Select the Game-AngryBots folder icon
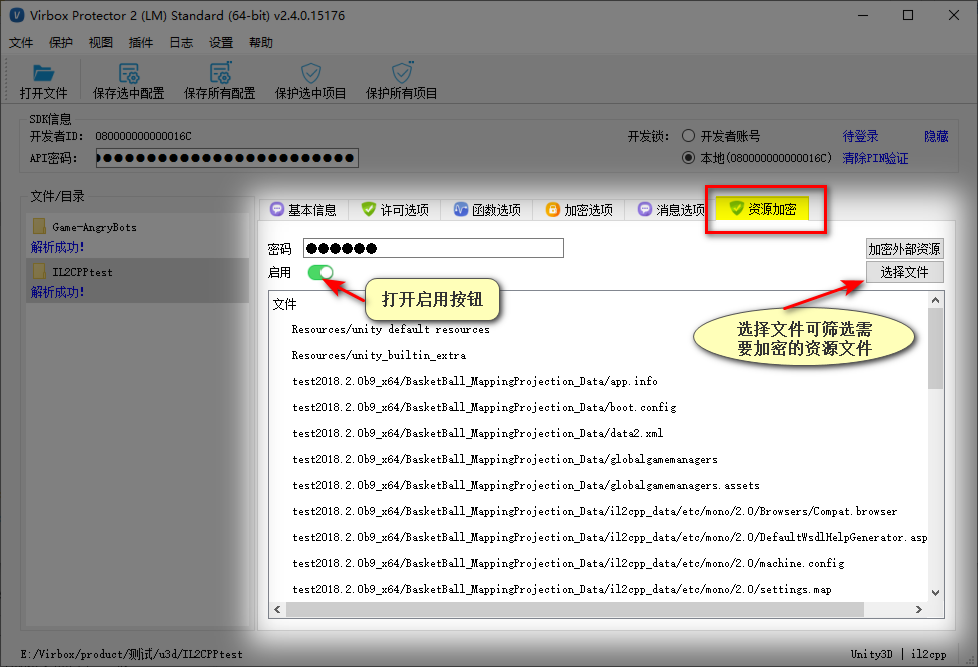 39,226
